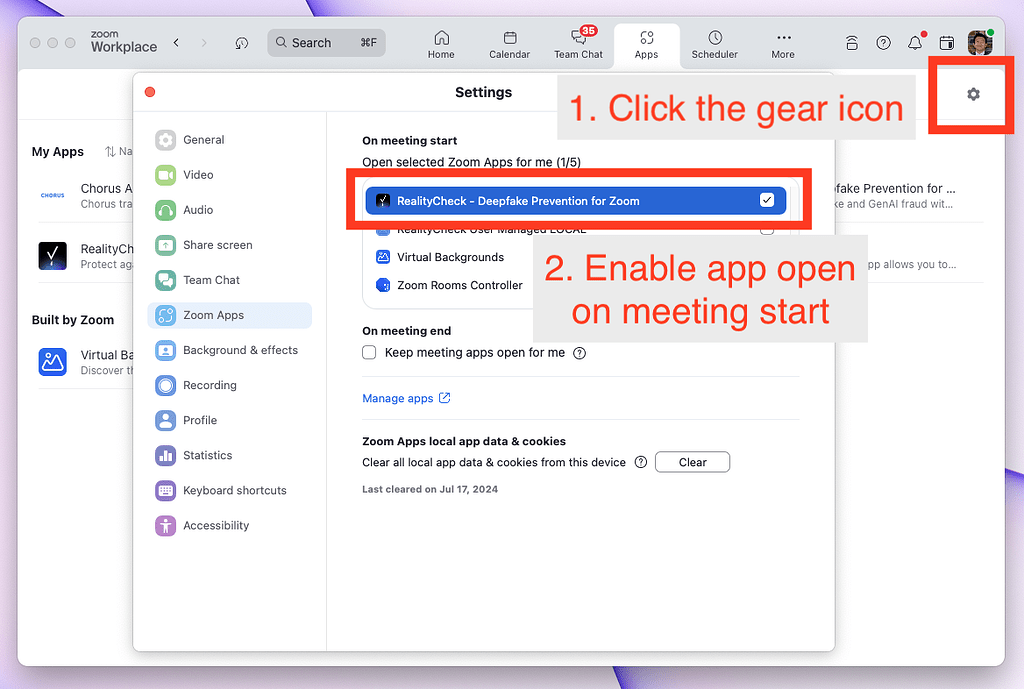The height and width of the screenshot is (689, 1024).
Task: Click the Clear button for app data
Action: coord(692,461)
